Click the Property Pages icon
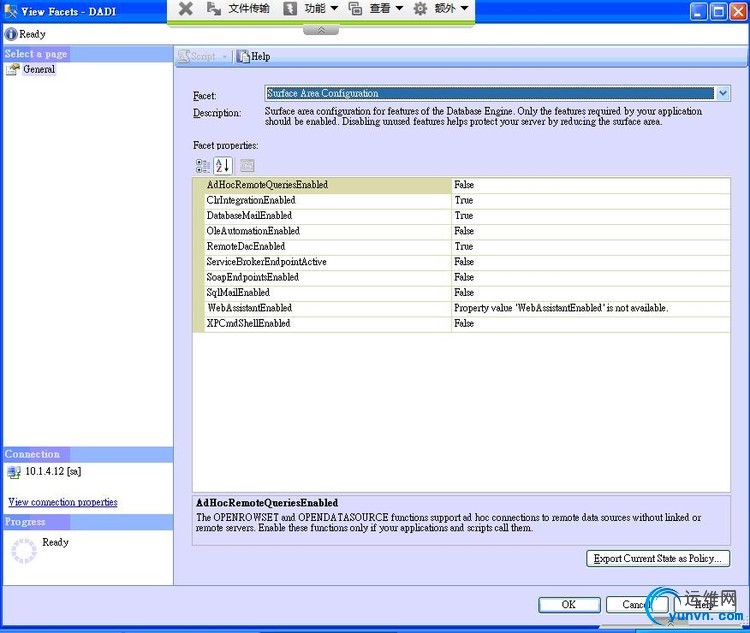 pos(247,166)
